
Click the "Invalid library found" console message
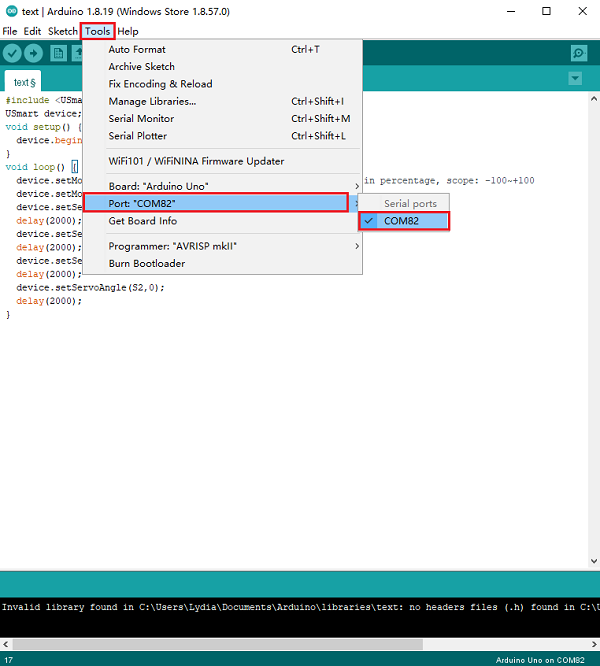click(x=300, y=607)
